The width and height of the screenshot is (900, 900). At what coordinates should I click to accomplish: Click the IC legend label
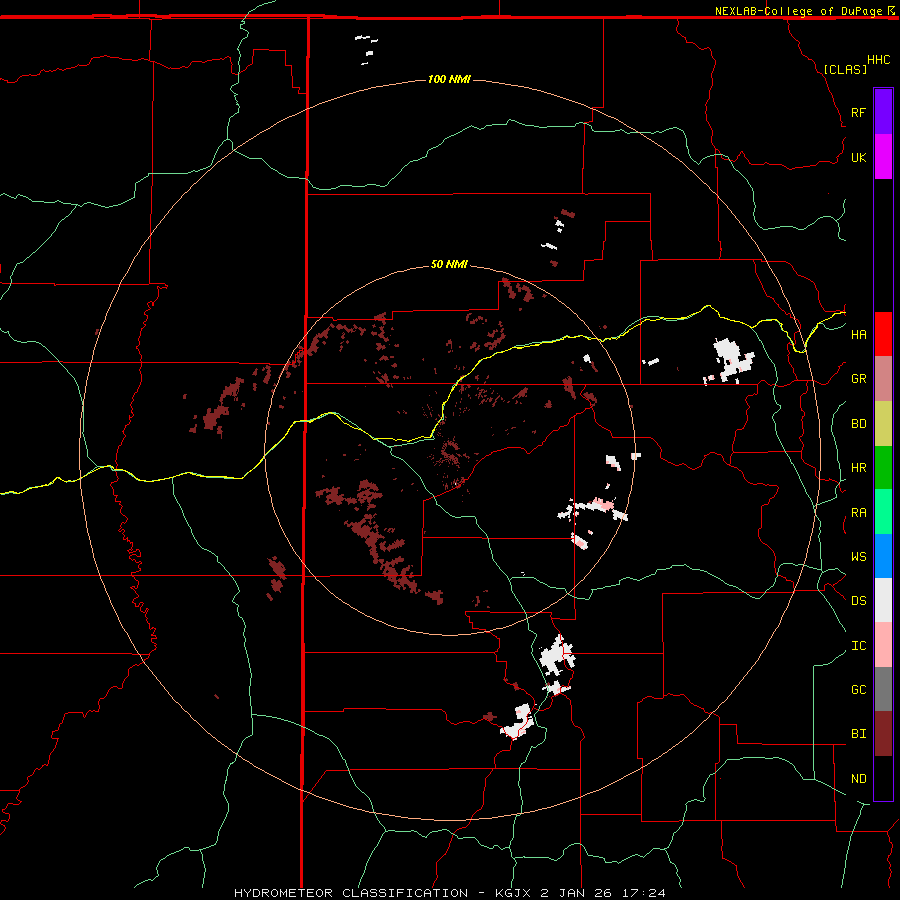(858, 646)
